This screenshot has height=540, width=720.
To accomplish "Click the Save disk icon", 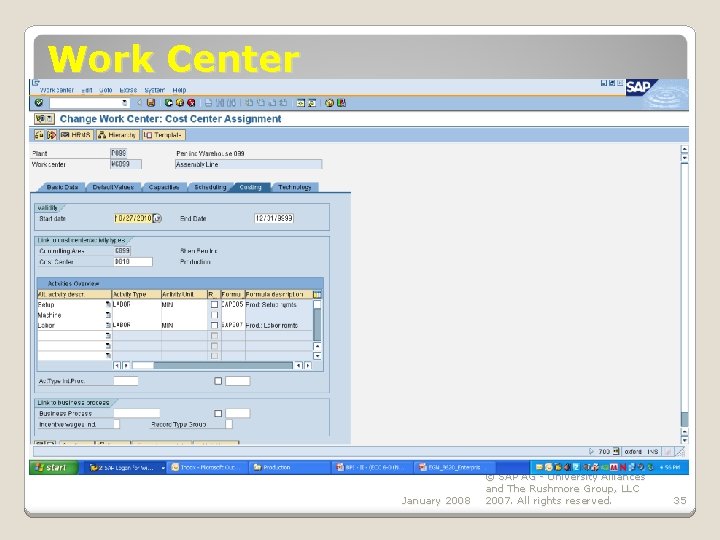I will 151,103.
